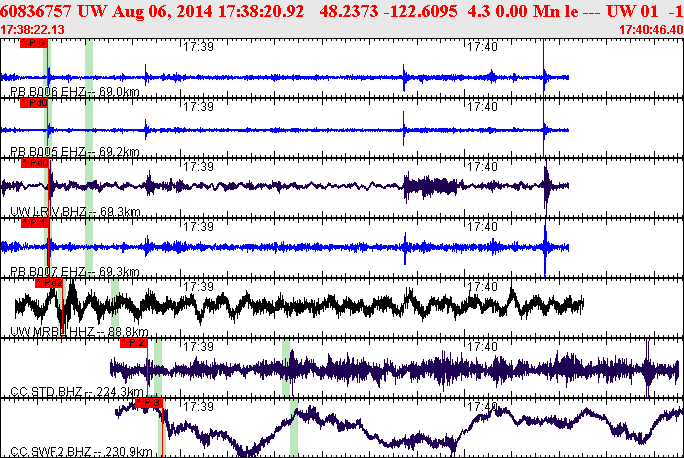
Task: Click coordinates '48.2373 -122.6095' in header
Action: tap(388, 11)
